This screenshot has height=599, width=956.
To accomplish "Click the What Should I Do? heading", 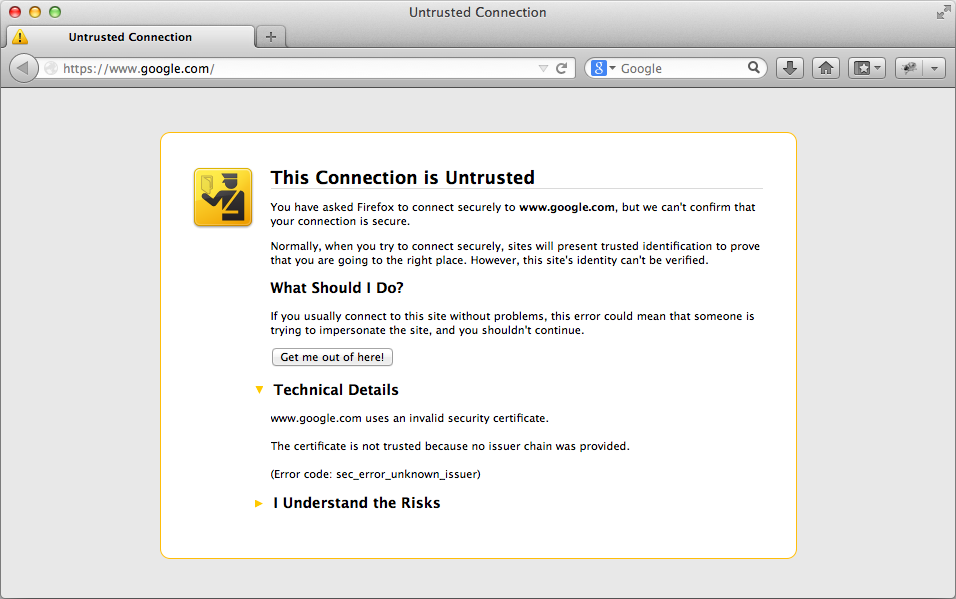I will (337, 288).
